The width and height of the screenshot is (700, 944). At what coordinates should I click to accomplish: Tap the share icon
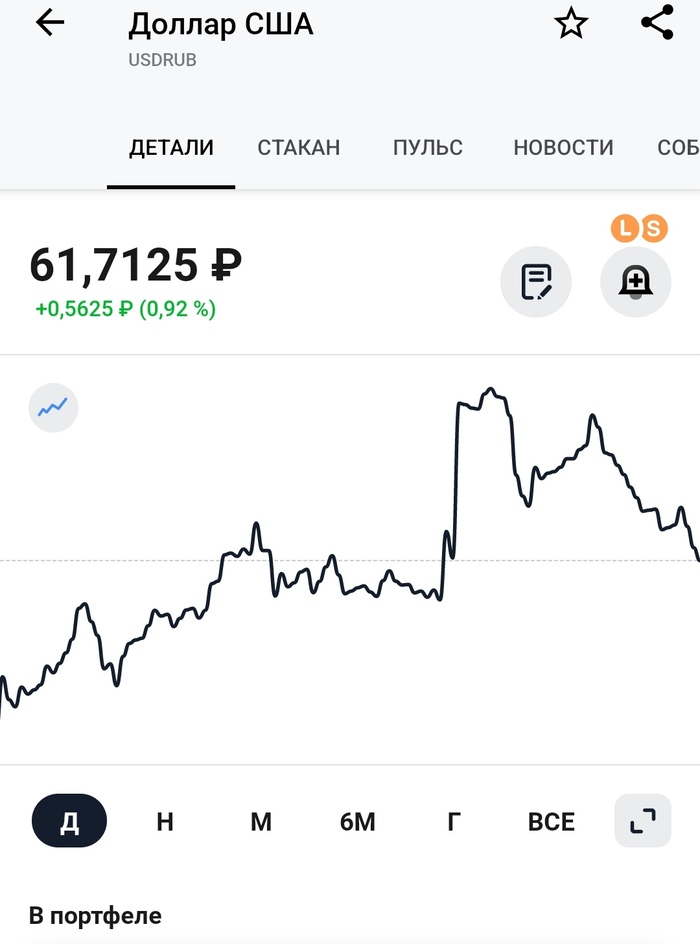click(657, 23)
